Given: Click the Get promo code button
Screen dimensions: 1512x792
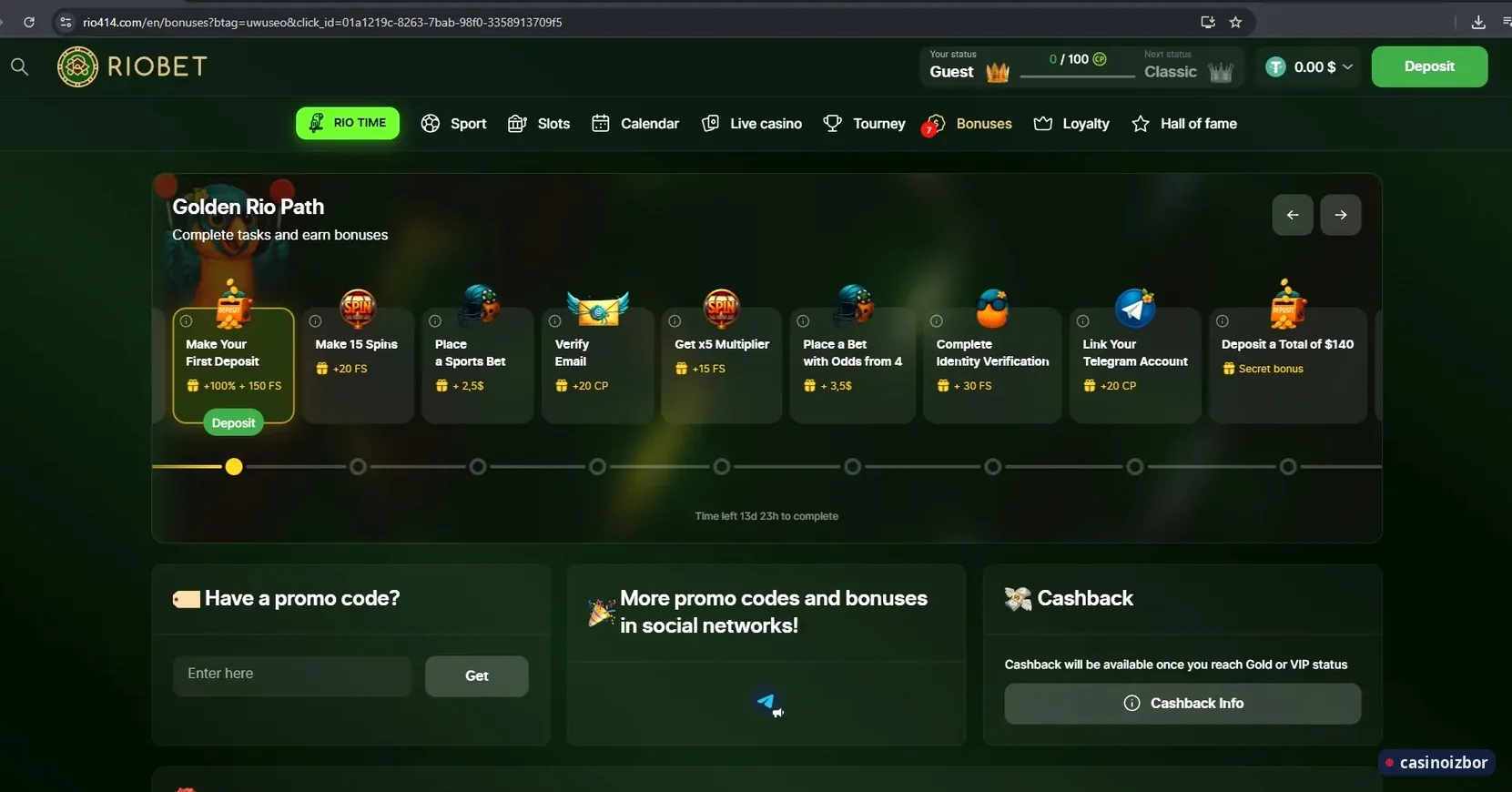Looking at the screenshot, I should (477, 676).
